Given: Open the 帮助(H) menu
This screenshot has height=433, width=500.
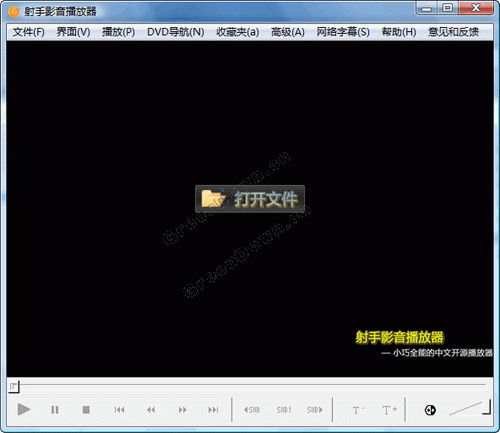Looking at the screenshot, I should [399, 32].
